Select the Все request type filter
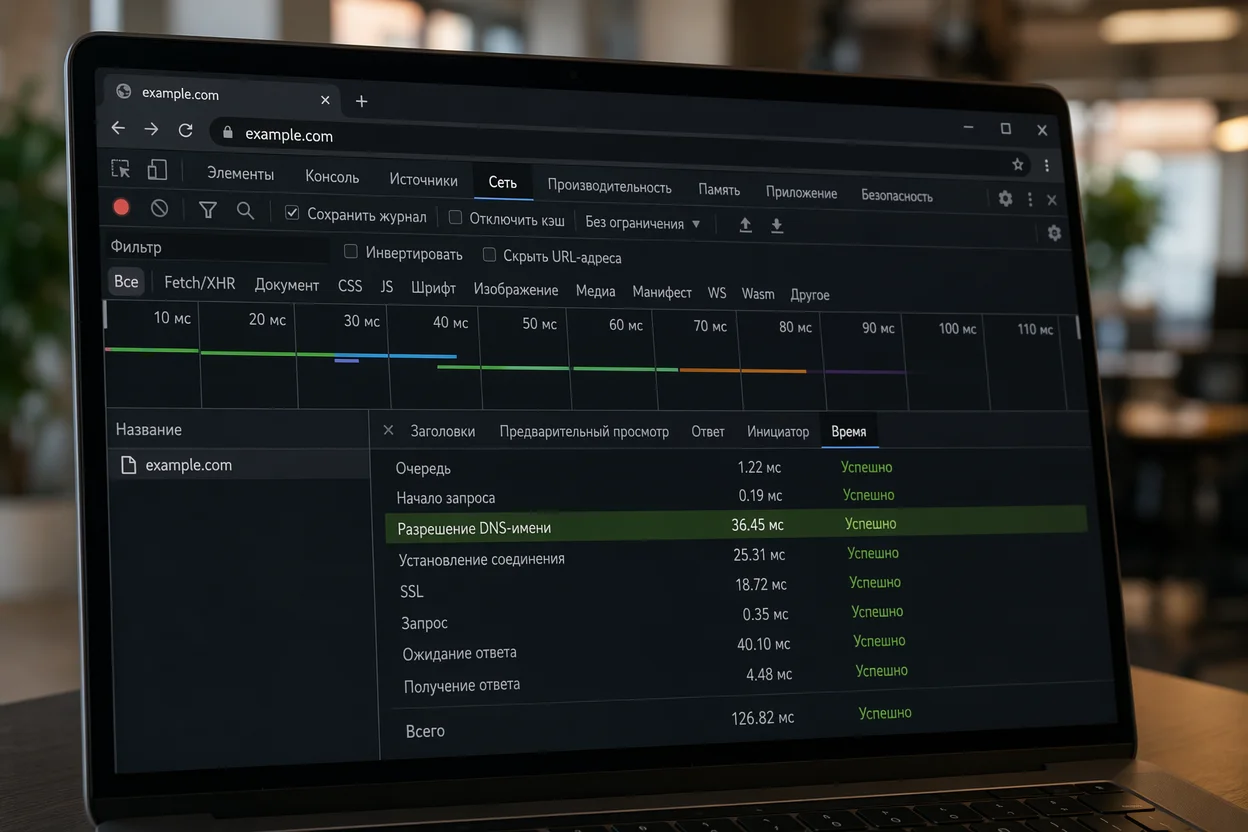The height and width of the screenshot is (832, 1248). [126, 282]
